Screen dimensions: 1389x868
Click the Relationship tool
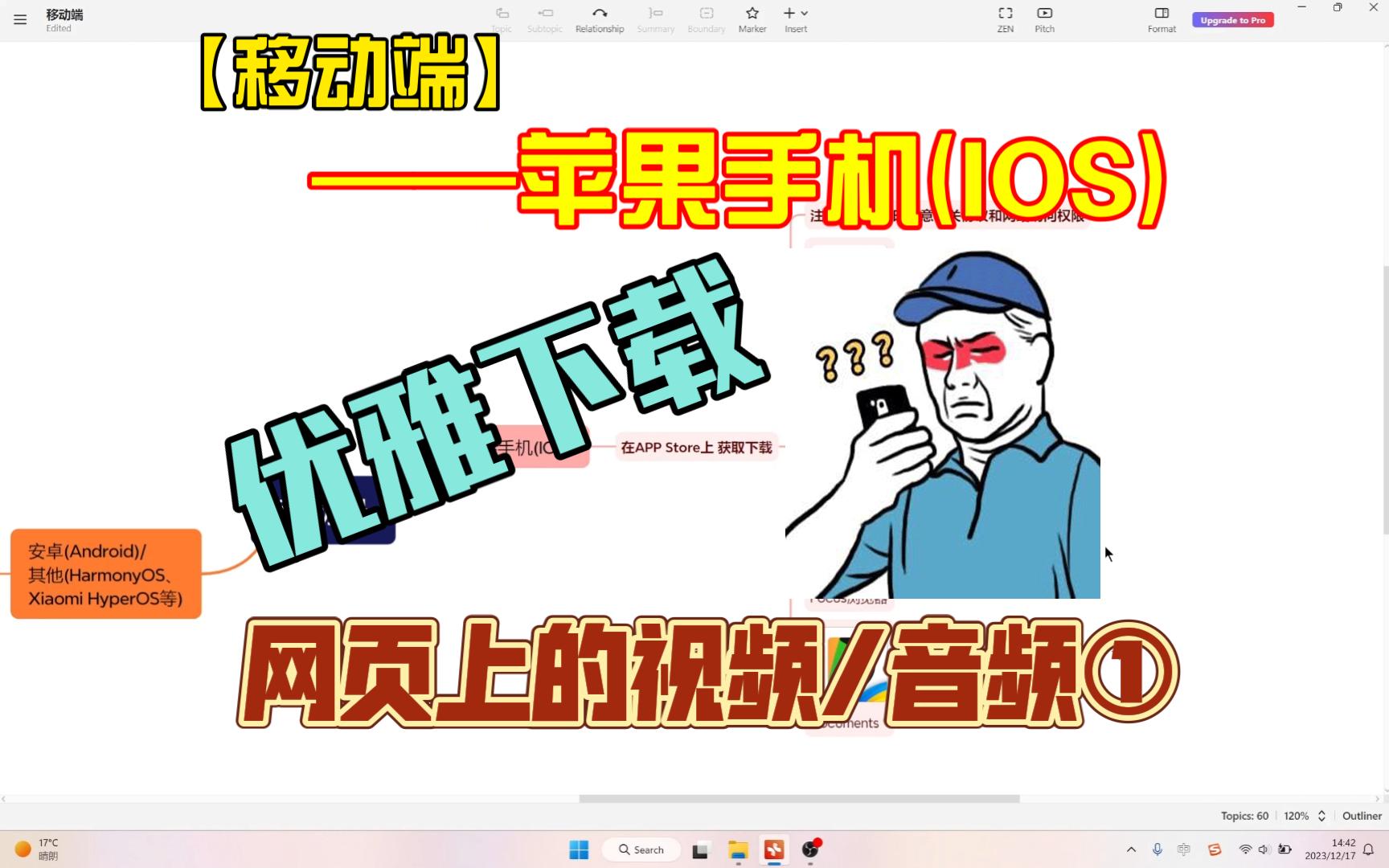tap(600, 20)
